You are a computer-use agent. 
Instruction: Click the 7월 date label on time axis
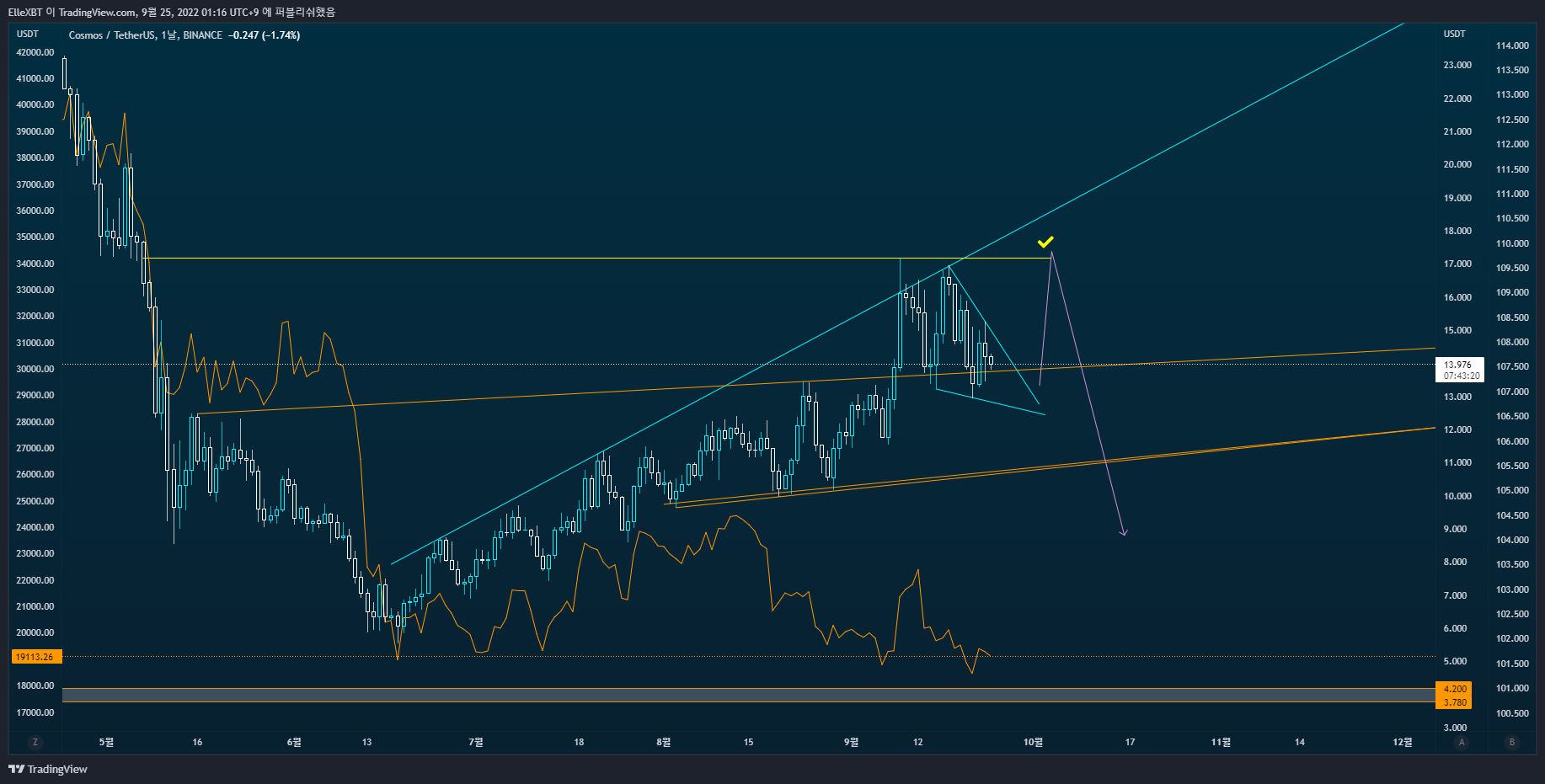coord(476,742)
